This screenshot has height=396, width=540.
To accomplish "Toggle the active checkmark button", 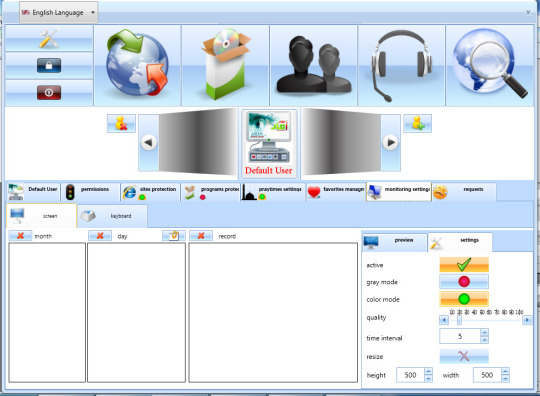I will tap(464, 264).
